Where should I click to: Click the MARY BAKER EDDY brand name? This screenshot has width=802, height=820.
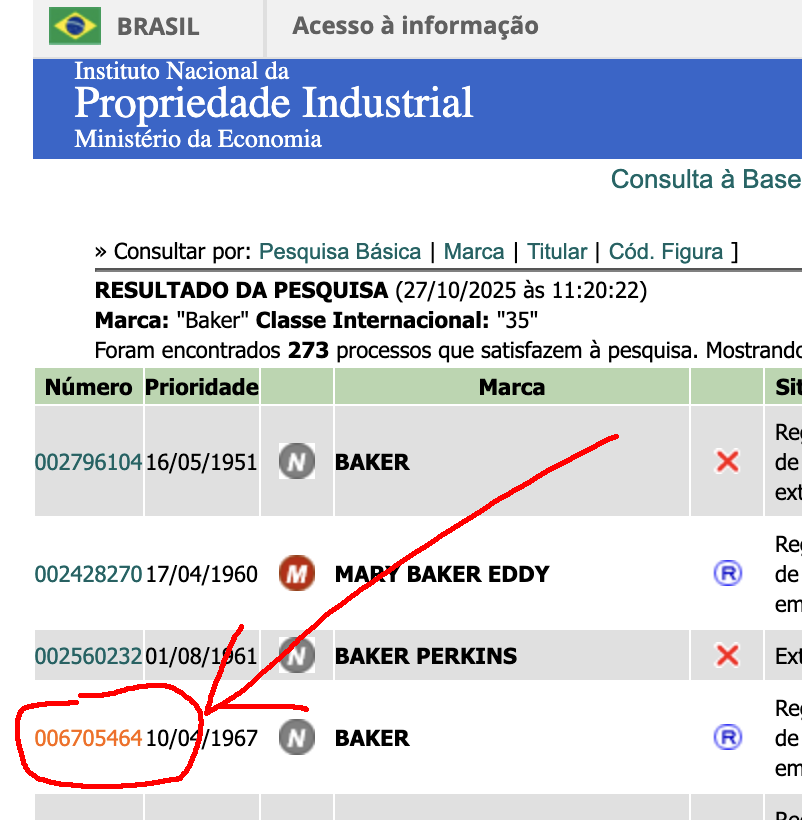442,574
